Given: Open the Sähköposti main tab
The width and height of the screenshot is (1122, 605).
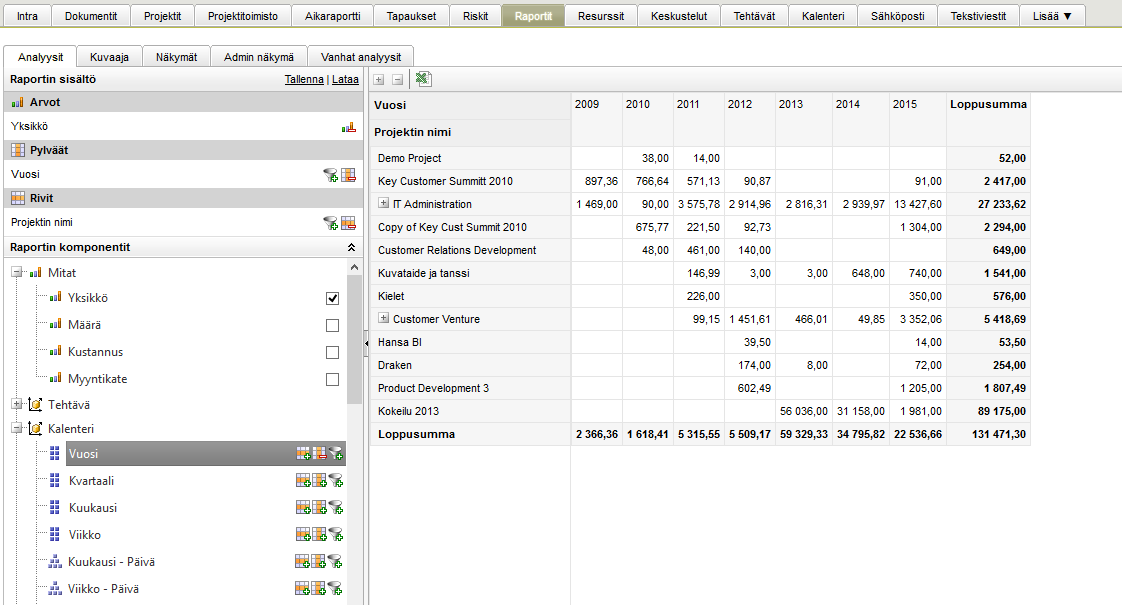Looking at the screenshot, I should tap(897, 16).
